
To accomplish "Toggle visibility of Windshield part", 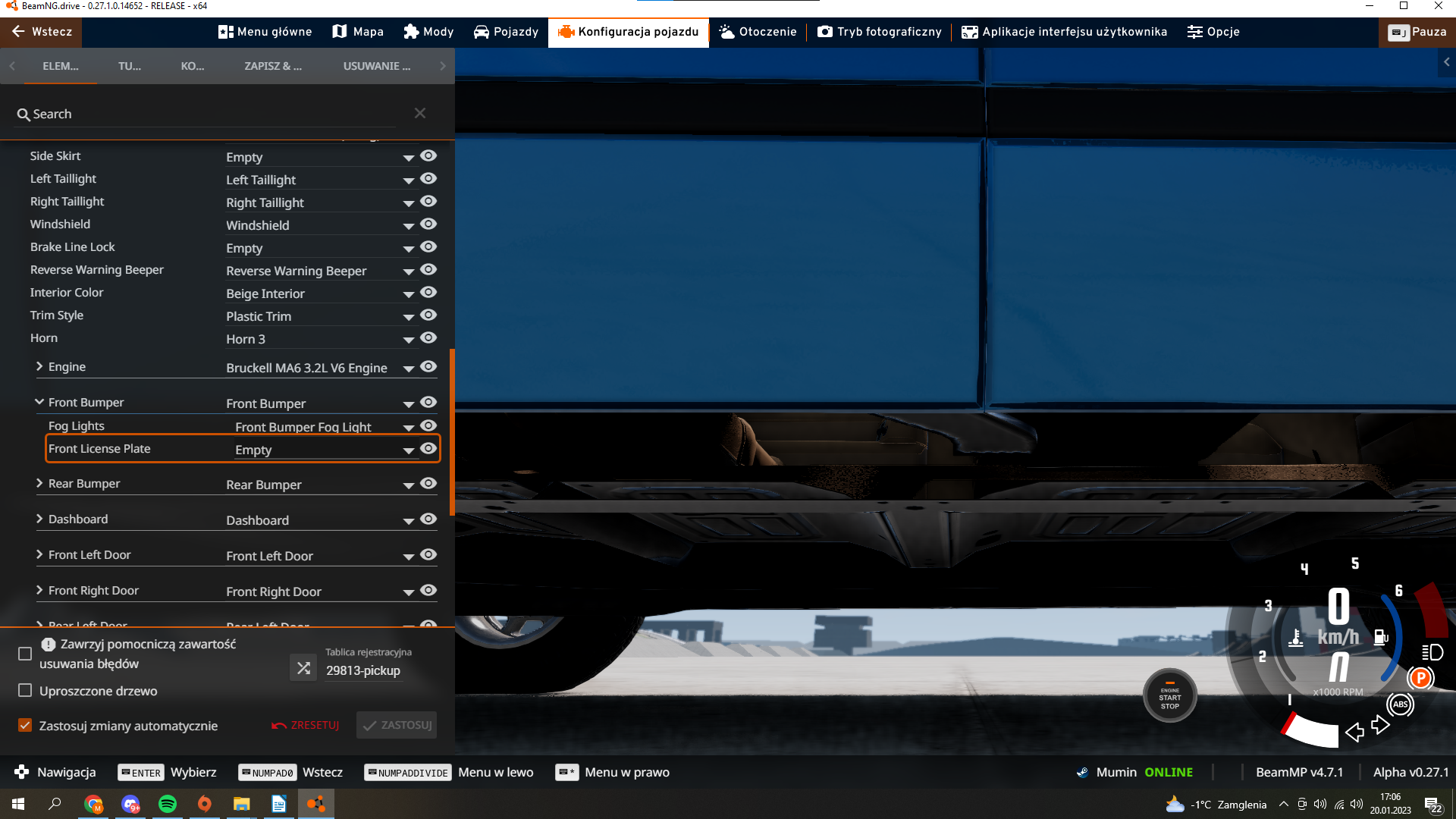I will [428, 224].
